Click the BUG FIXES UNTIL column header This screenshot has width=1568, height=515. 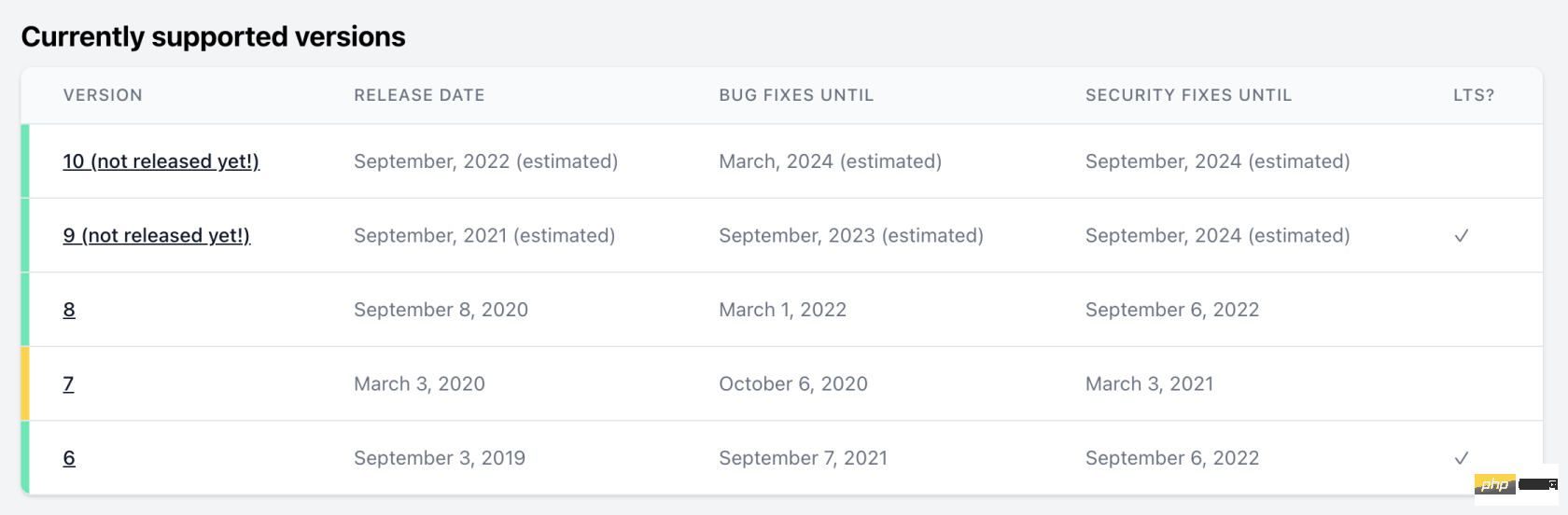tap(796, 95)
